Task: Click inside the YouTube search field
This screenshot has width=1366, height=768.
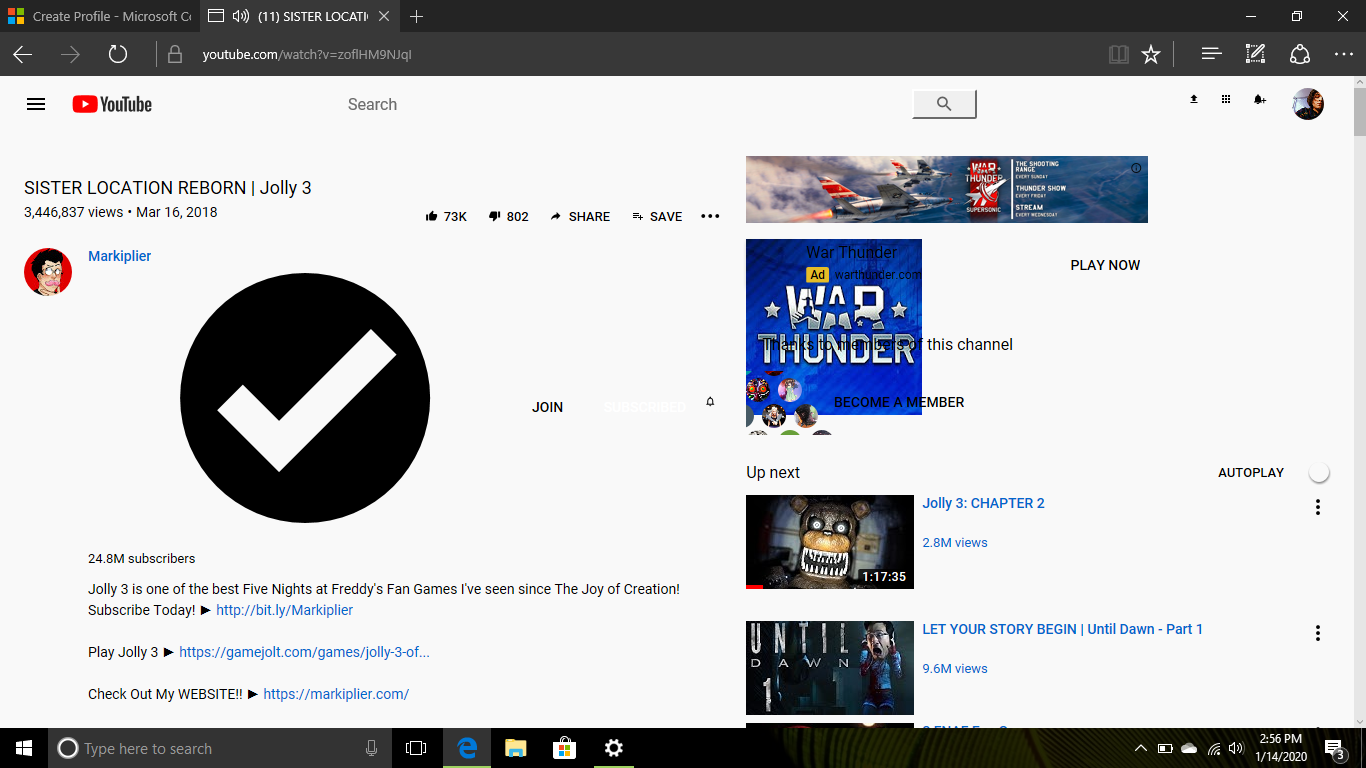Action: (x=625, y=104)
